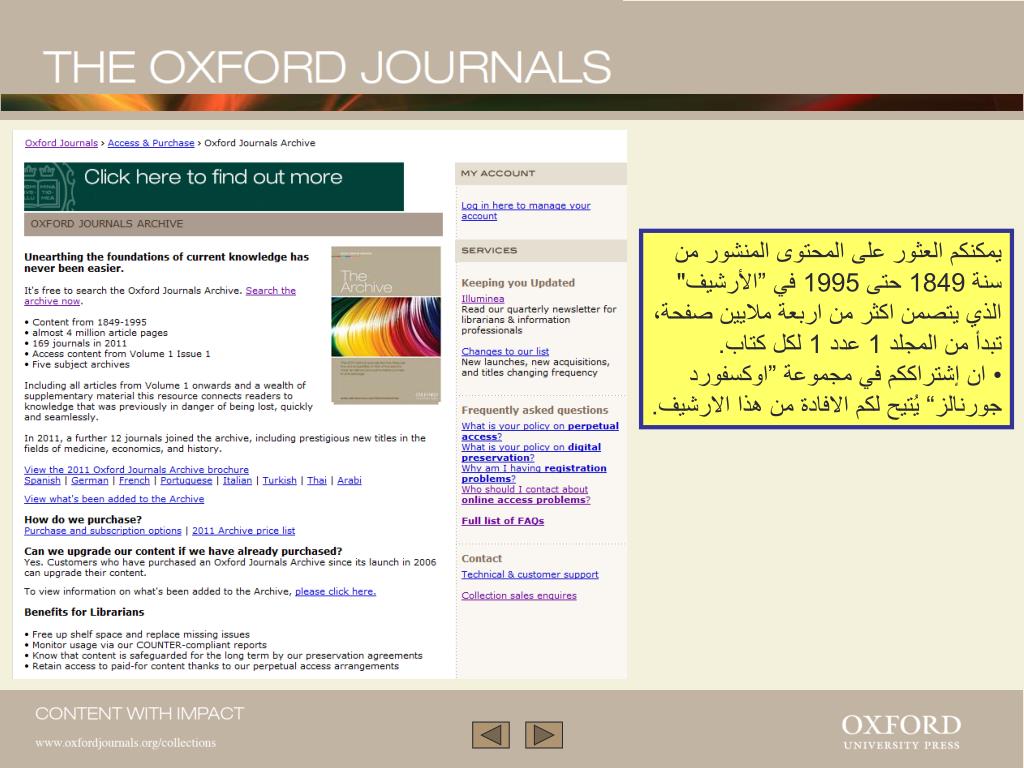Click 'CONTENT WITH IMPACT' footer text

[x=140, y=713]
